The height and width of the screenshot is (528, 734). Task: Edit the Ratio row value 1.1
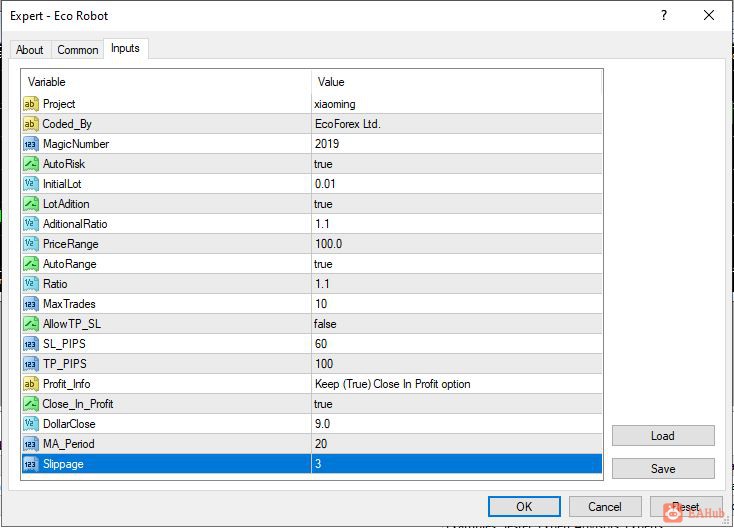[x=322, y=284]
